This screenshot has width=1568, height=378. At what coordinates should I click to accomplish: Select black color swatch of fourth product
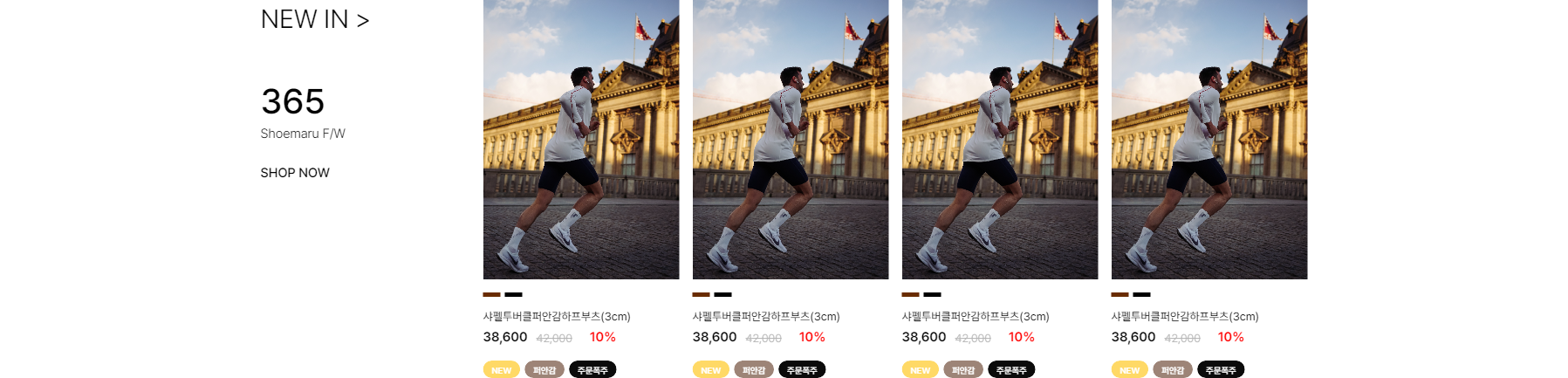(1142, 295)
